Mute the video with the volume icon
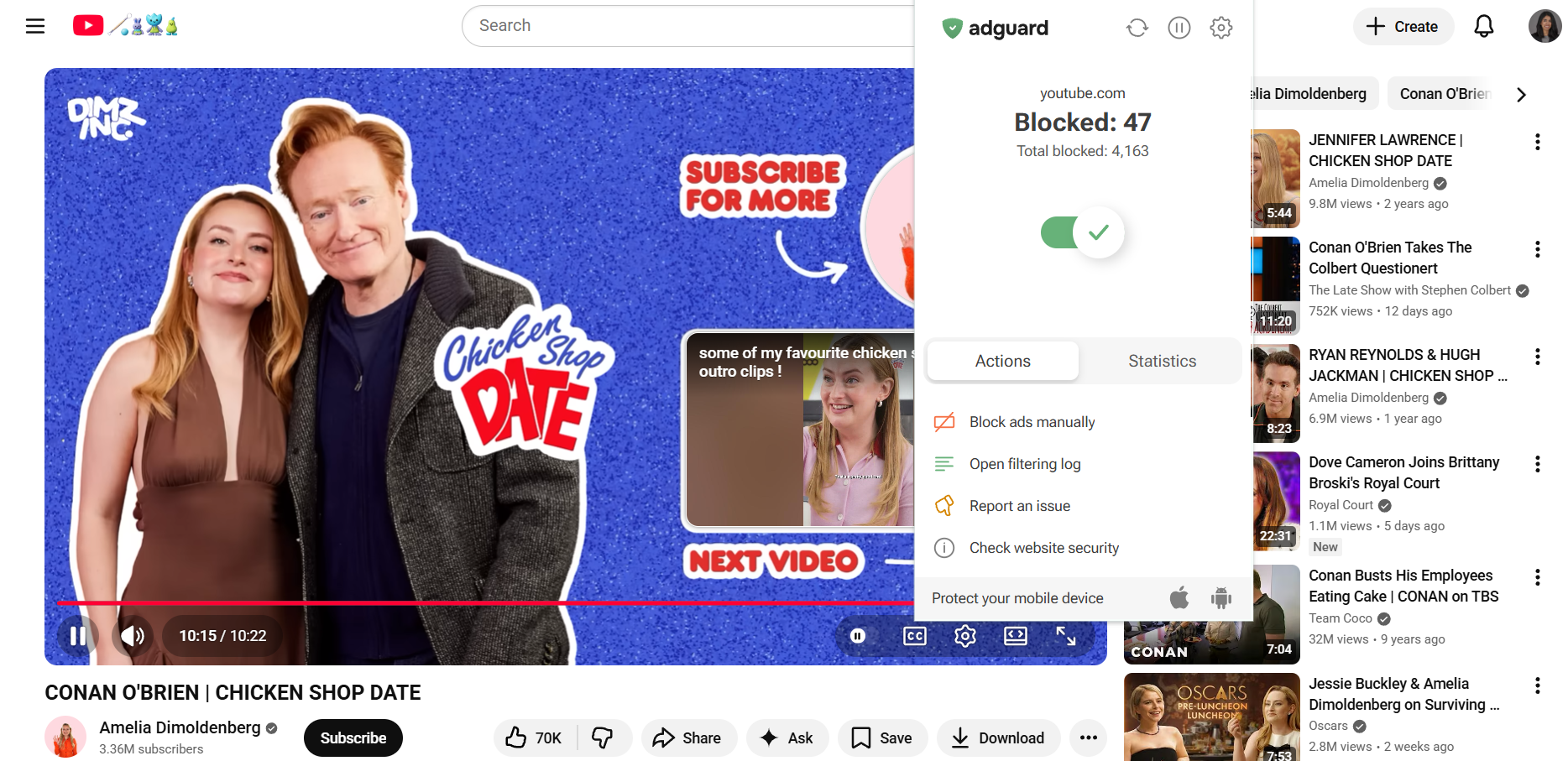1568x761 pixels. (132, 636)
